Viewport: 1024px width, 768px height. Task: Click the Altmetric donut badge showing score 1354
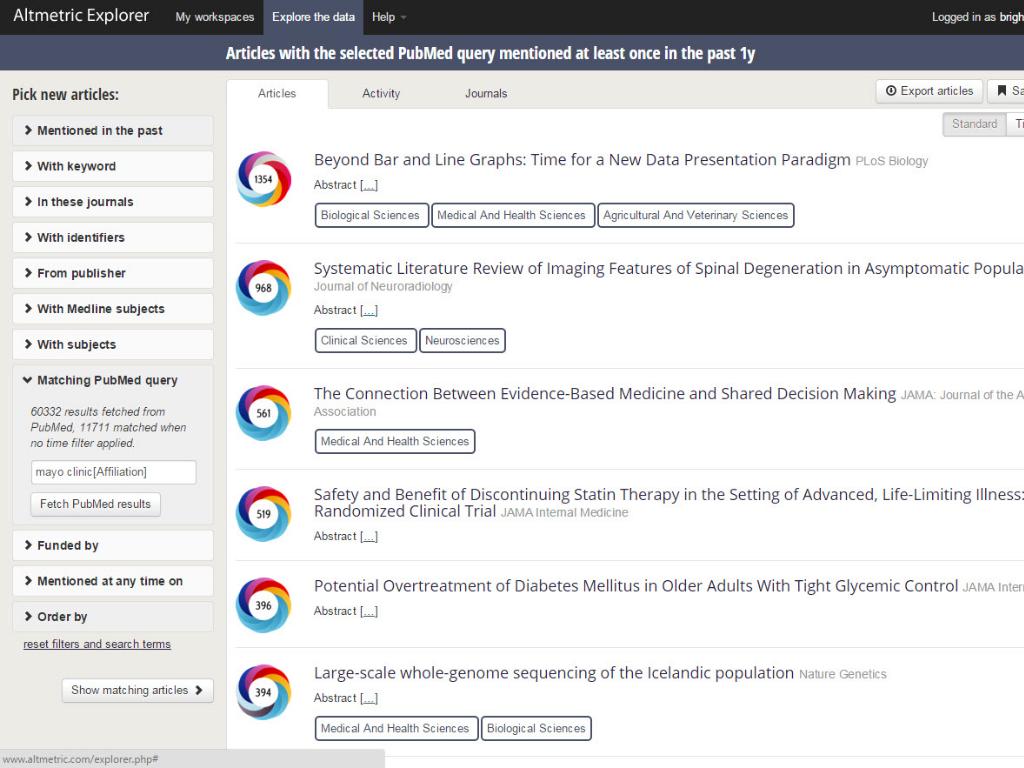coord(263,179)
